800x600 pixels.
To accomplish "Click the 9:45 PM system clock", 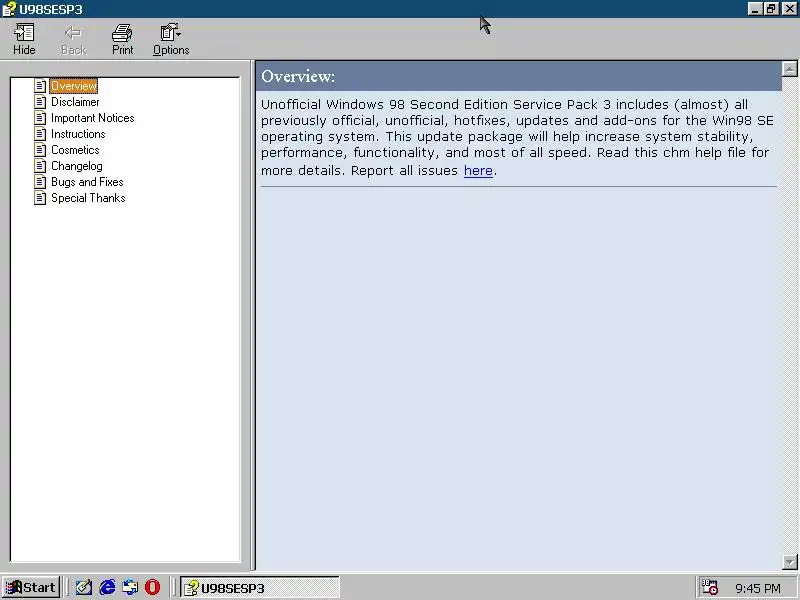I will point(758,588).
